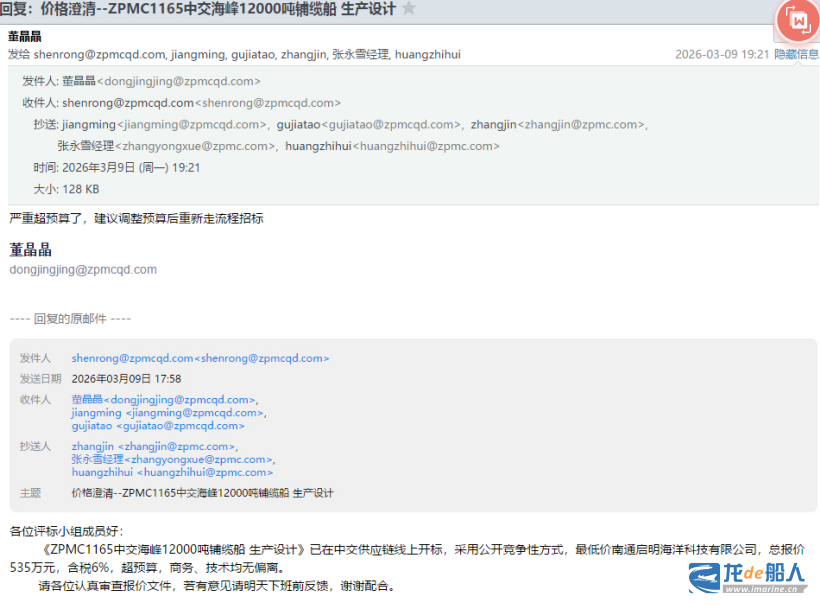The width and height of the screenshot is (820, 605).
Task: Click gujiatao recipient in quoted message
Action: (x=157, y=426)
